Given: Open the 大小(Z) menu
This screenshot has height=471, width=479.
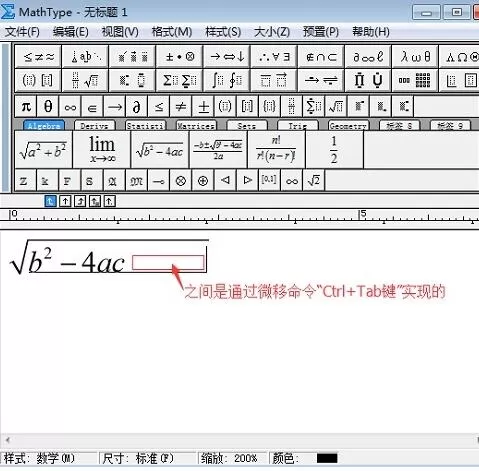Looking at the screenshot, I should 272,32.
